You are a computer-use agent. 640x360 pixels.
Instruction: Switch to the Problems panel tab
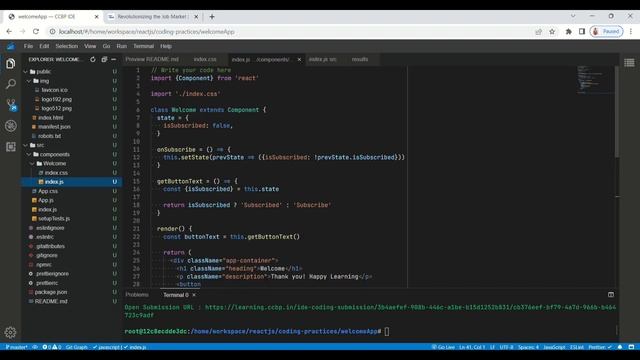137,295
